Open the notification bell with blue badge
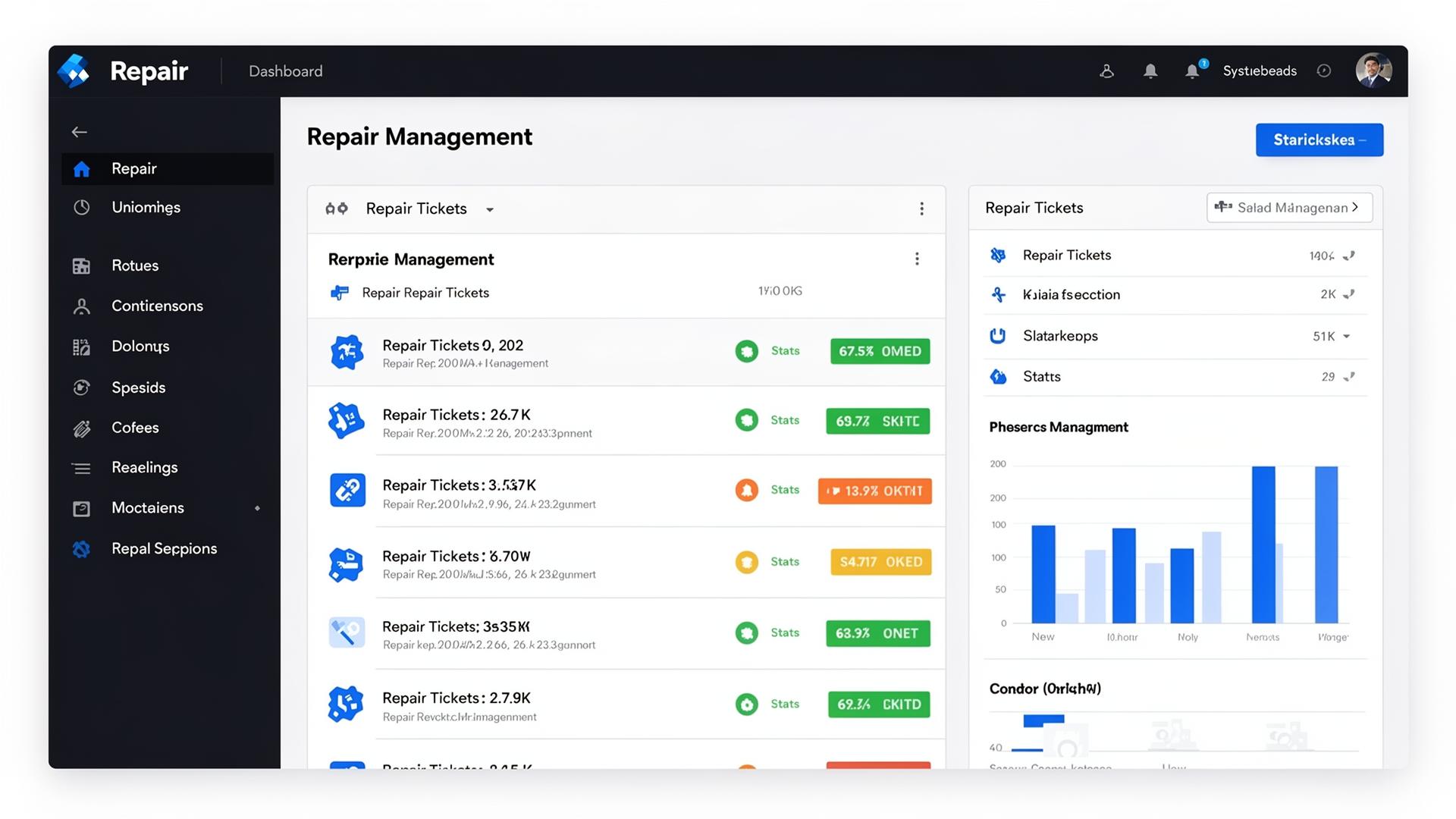The width and height of the screenshot is (1456, 819). click(x=1194, y=71)
